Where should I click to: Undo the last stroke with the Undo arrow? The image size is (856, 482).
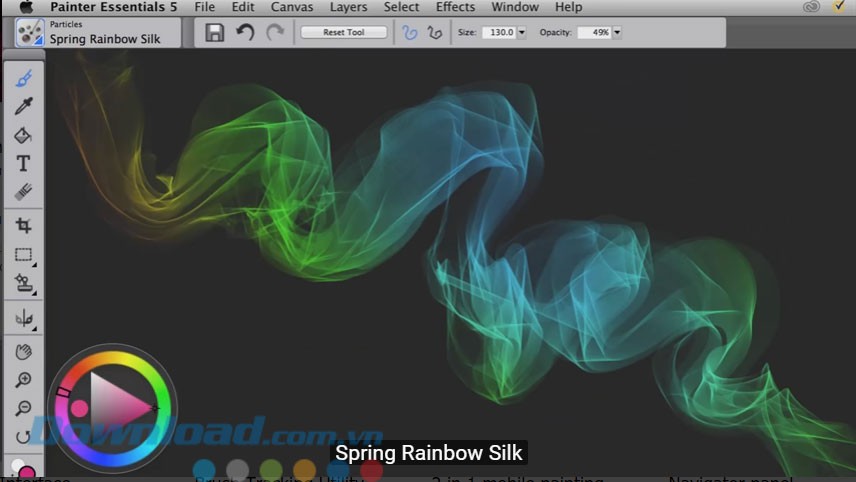point(245,32)
